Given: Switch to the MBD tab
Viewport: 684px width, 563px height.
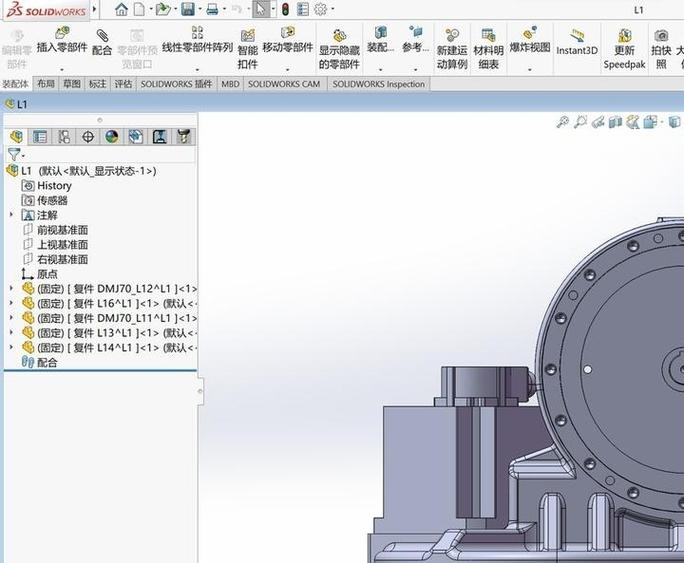Looking at the screenshot, I should [x=230, y=84].
